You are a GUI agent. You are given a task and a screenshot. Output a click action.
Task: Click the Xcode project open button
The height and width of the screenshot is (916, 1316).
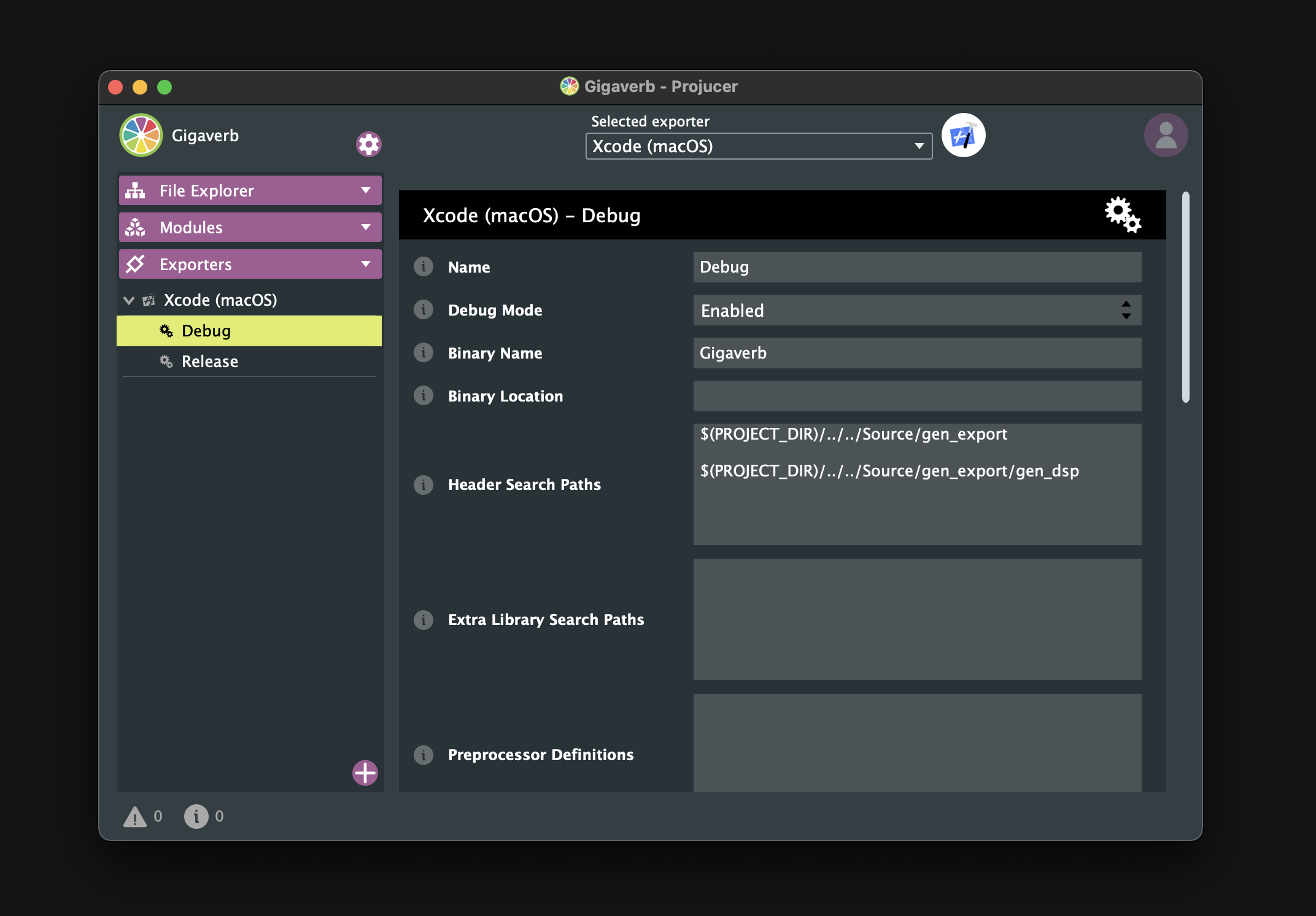962,135
